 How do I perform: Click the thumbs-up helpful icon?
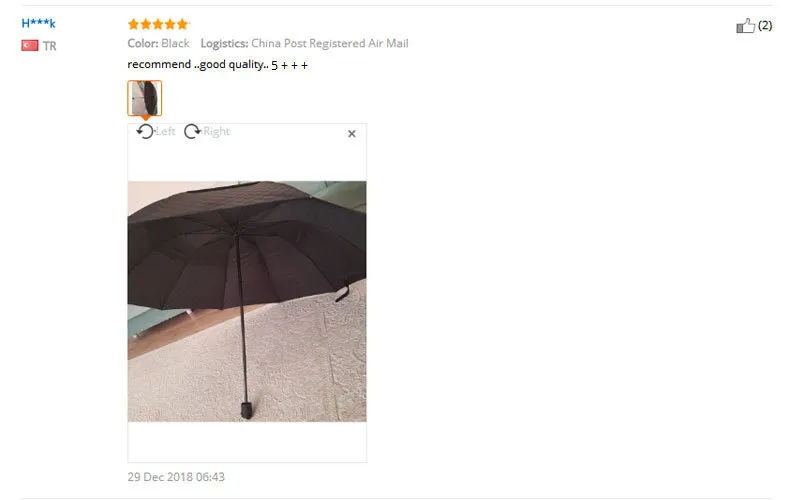pyautogui.click(x=745, y=26)
